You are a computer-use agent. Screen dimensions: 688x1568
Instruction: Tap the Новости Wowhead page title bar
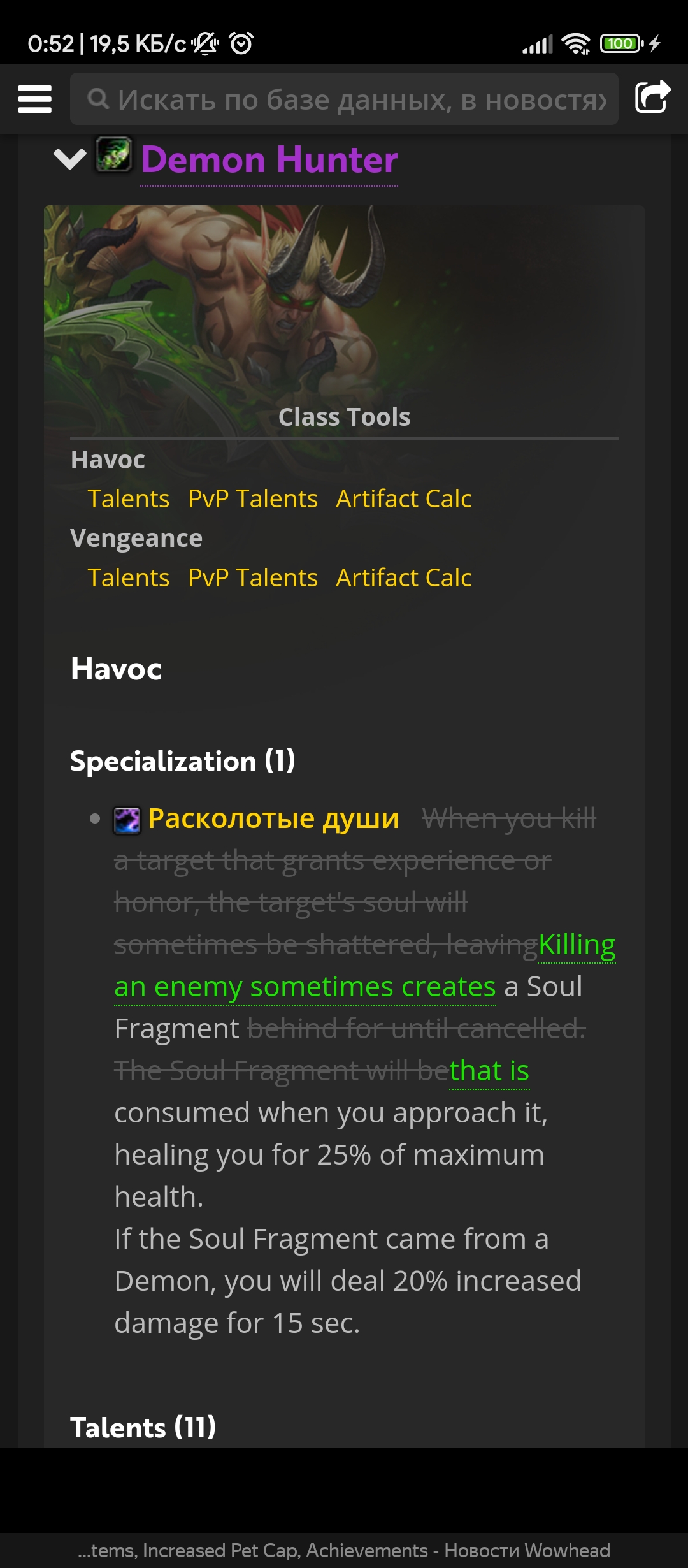coord(344,1550)
